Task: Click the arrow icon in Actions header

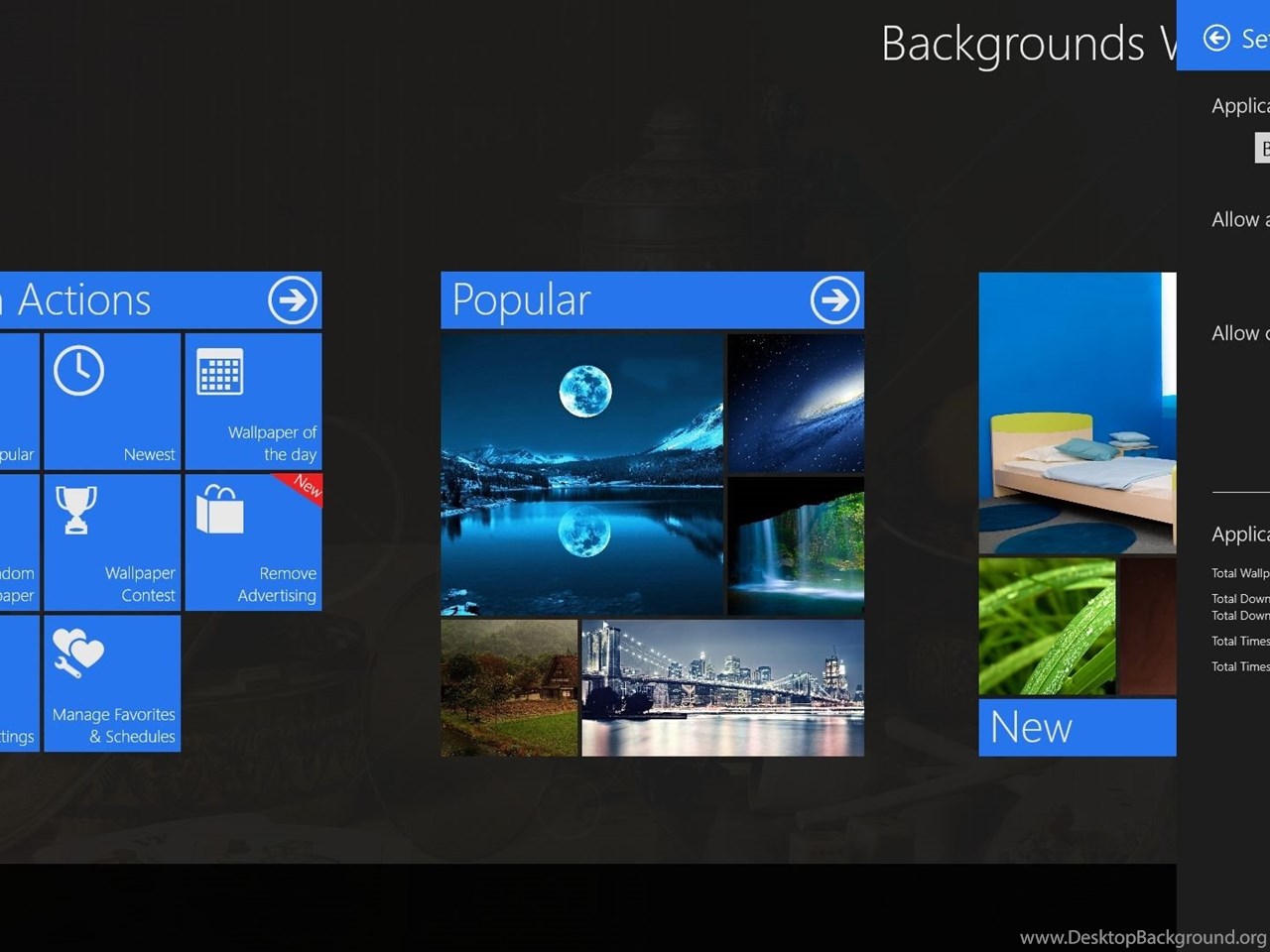Action: tap(292, 299)
